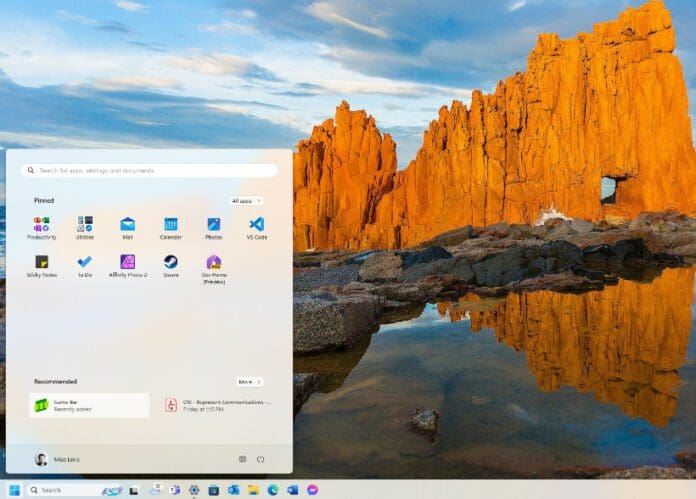Open the Productivity folder in Pinned

click(x=42, y=226)
